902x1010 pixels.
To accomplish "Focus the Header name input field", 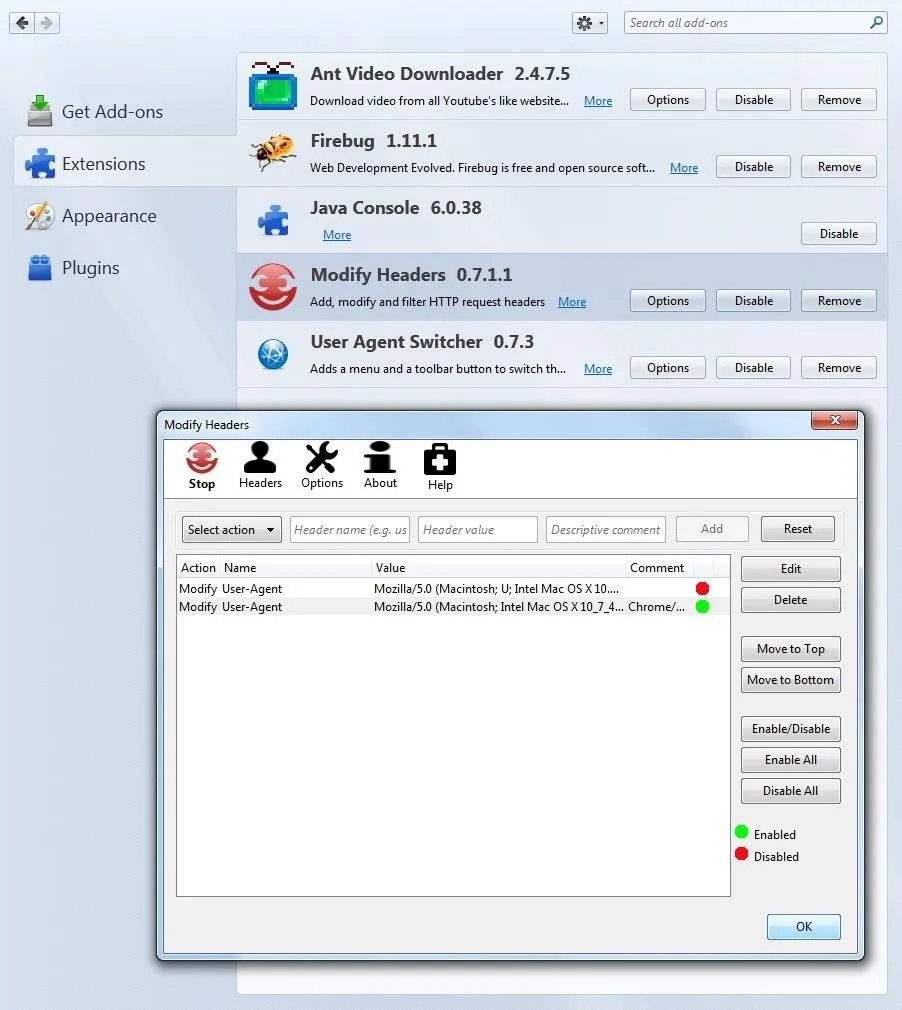I will click(x=350, y=529).
